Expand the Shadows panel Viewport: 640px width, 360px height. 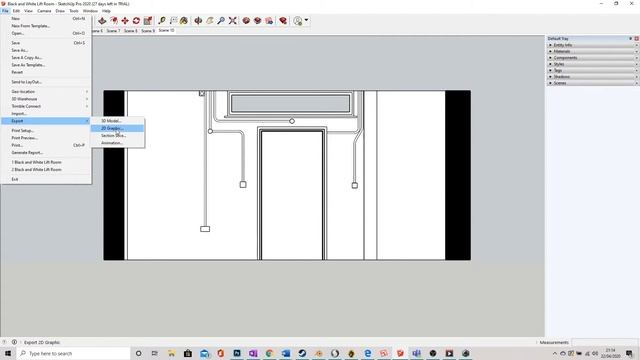click(x=593, y=77)
